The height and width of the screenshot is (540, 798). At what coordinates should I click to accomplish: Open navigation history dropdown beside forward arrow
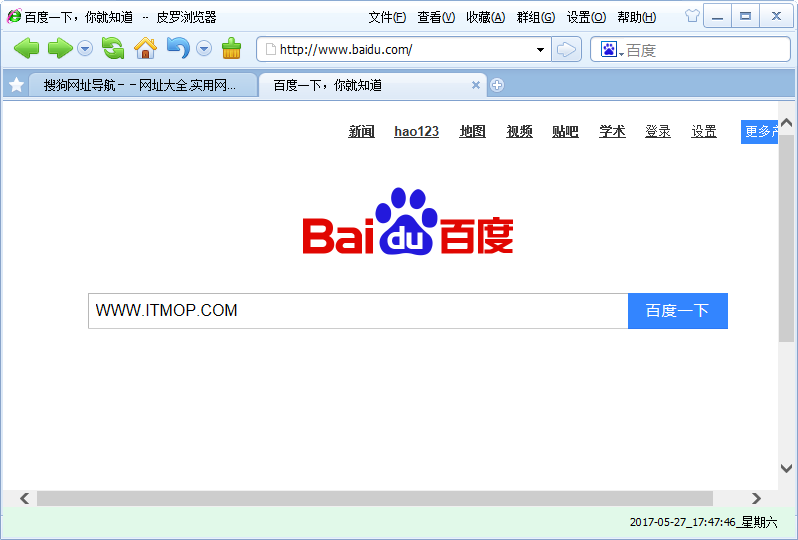pyautogui.click(x=85, y=49)
